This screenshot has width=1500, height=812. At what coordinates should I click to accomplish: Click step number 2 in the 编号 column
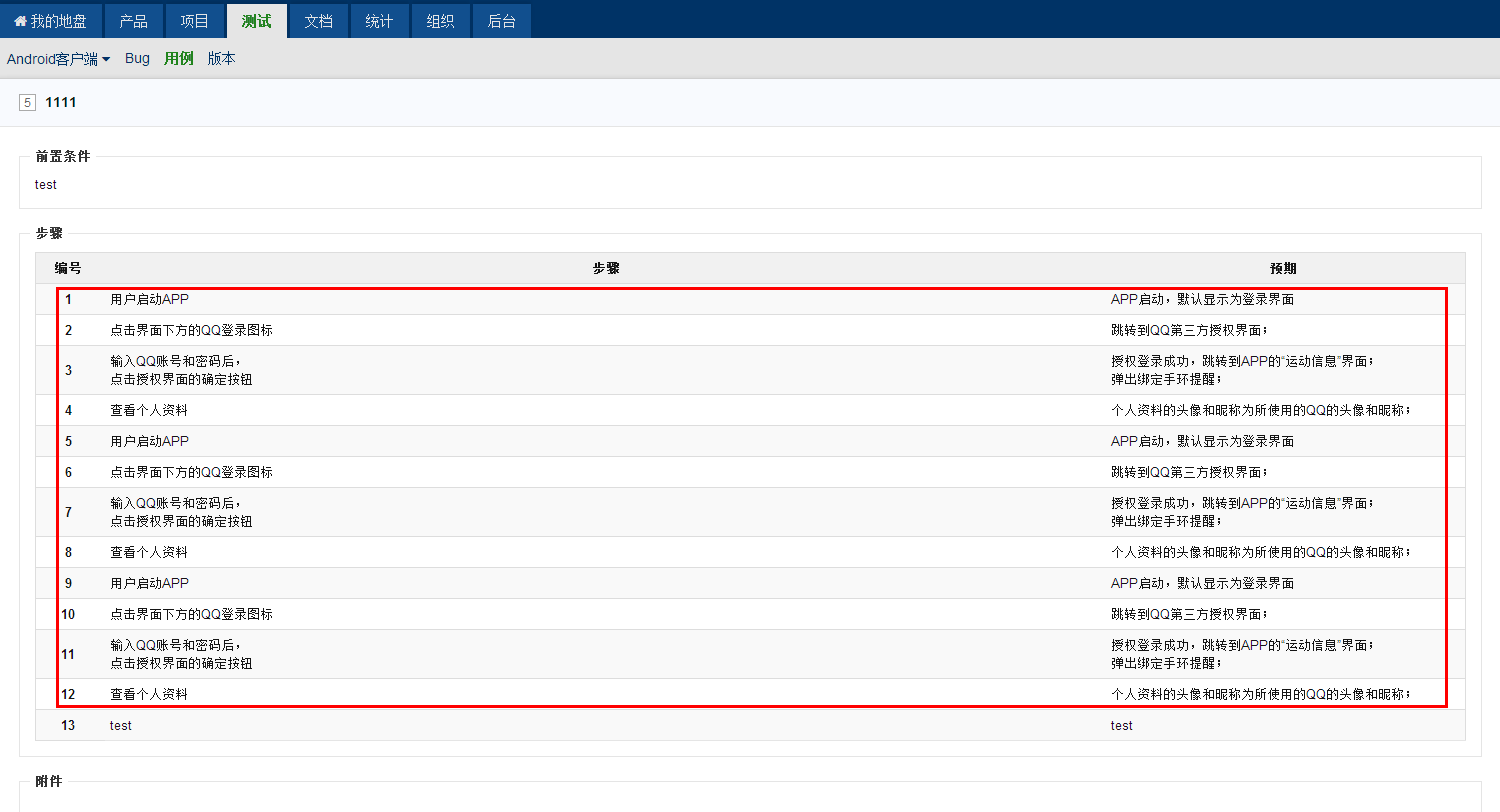pos(68,330)
